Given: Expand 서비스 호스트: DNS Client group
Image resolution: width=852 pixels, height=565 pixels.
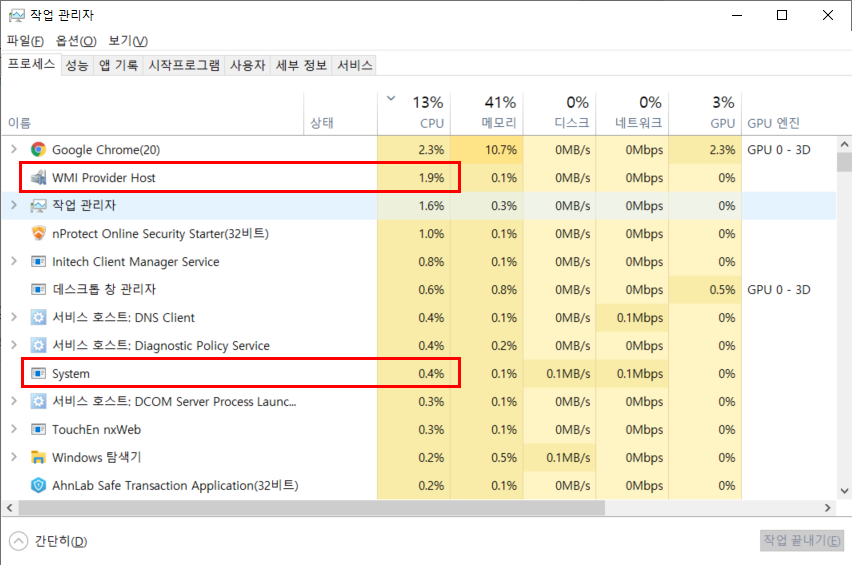Looking at the screenshot, I should (14, 317).
